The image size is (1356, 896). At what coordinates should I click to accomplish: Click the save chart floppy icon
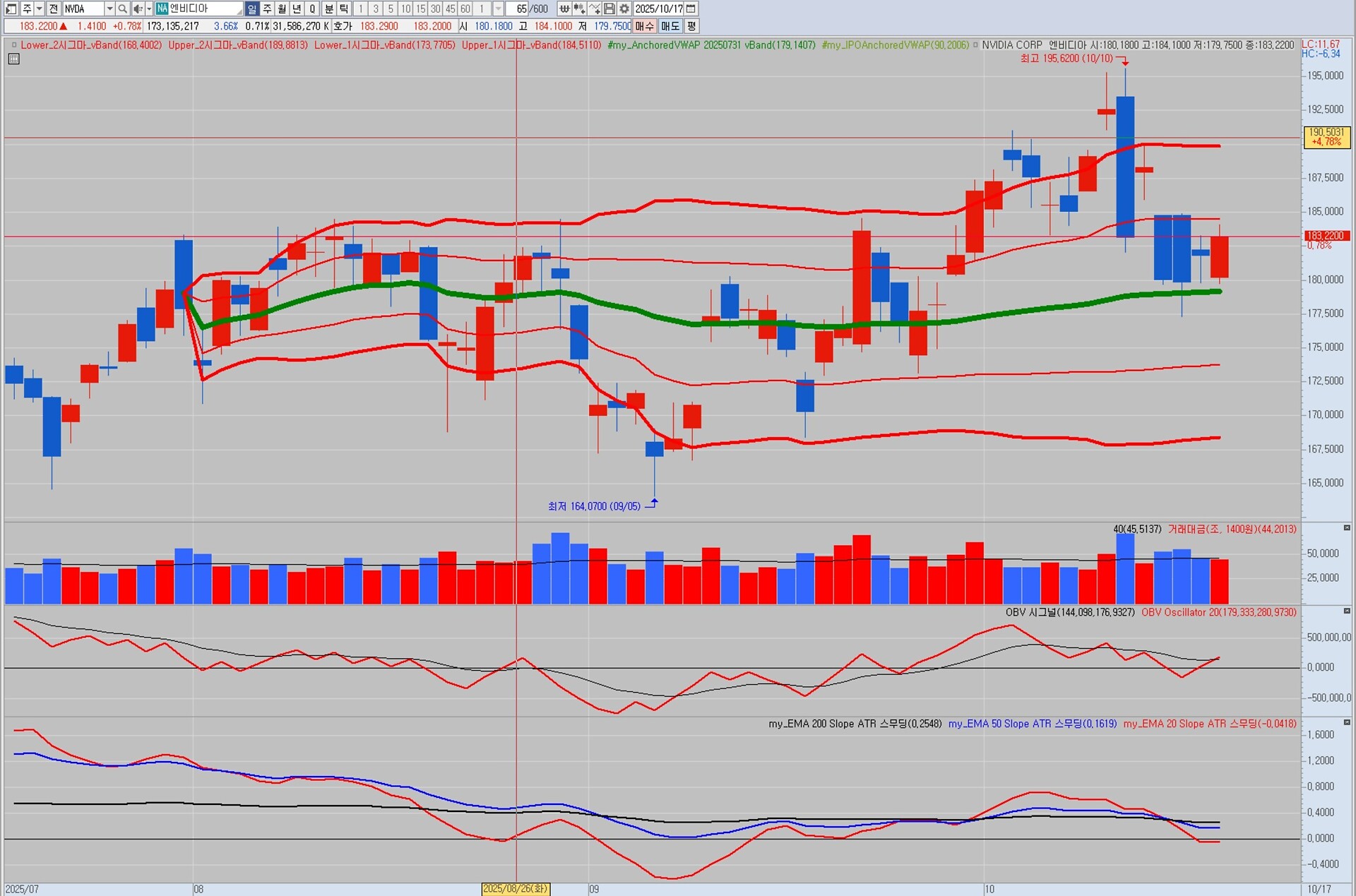[x=609, y=8]
